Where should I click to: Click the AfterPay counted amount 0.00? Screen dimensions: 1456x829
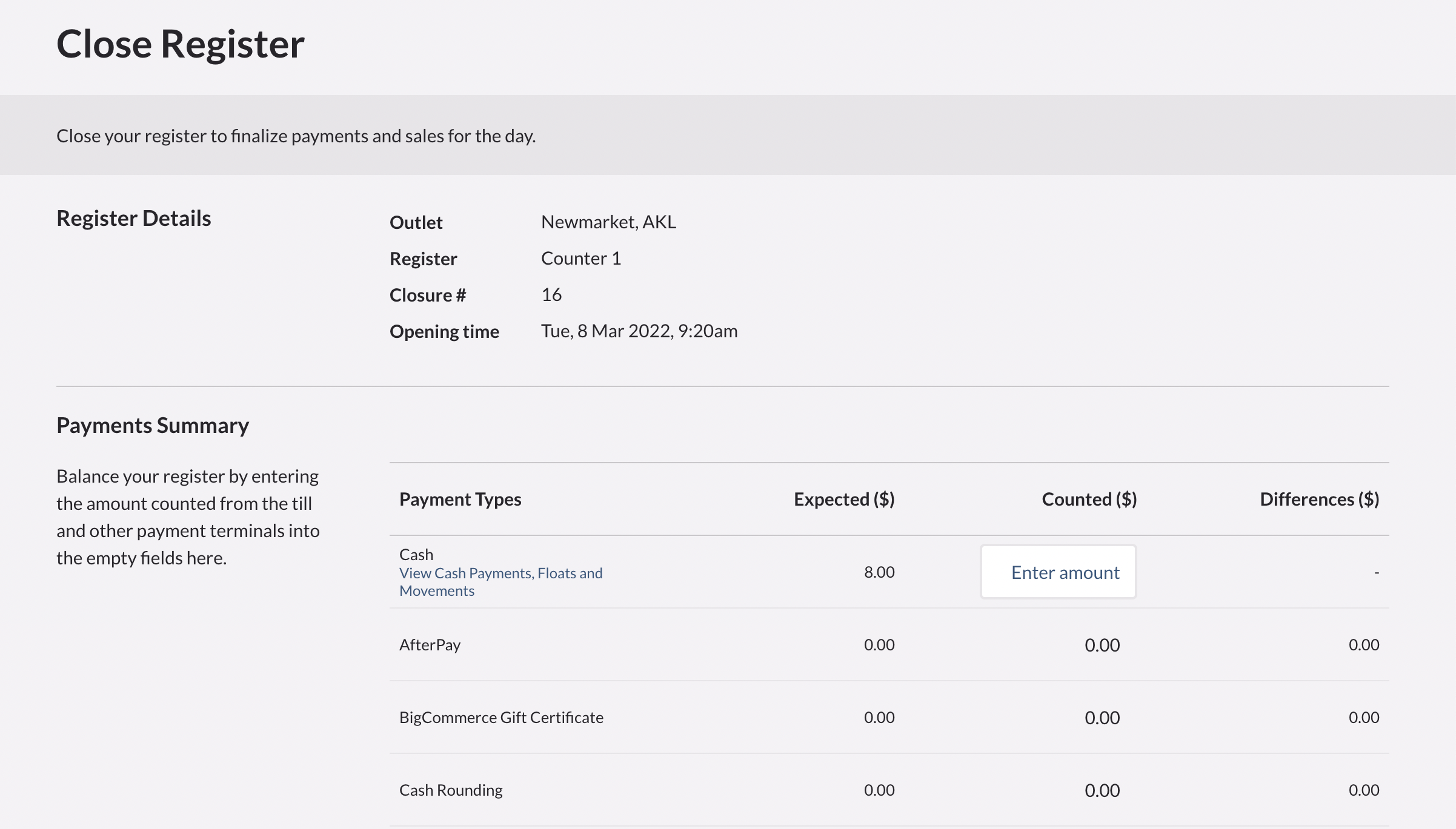(x=1102, y=645)
